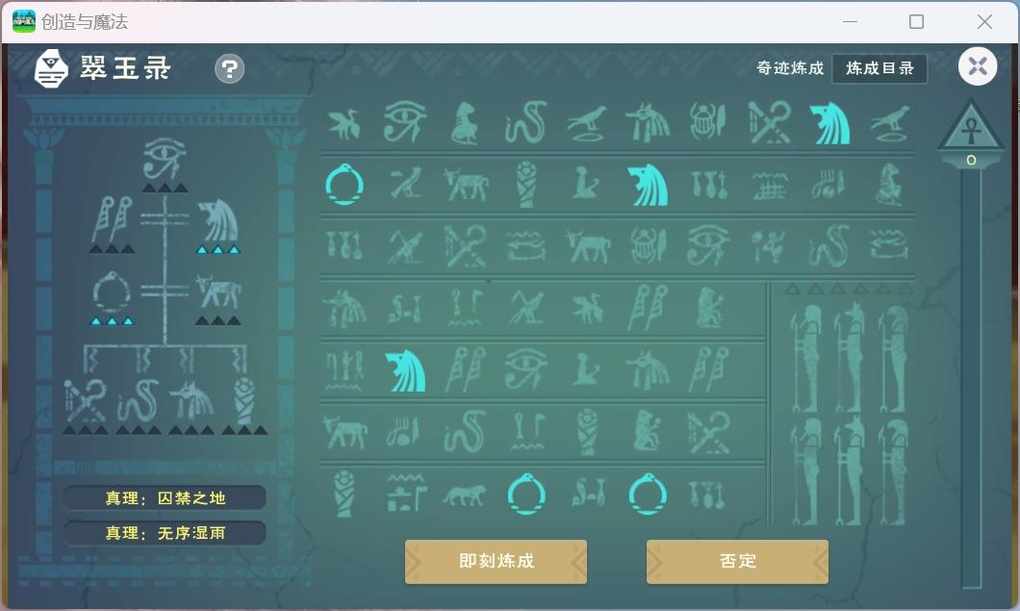Select the twin feathers slot in the left tree
1020x611 pixels.
click(112, 220)
